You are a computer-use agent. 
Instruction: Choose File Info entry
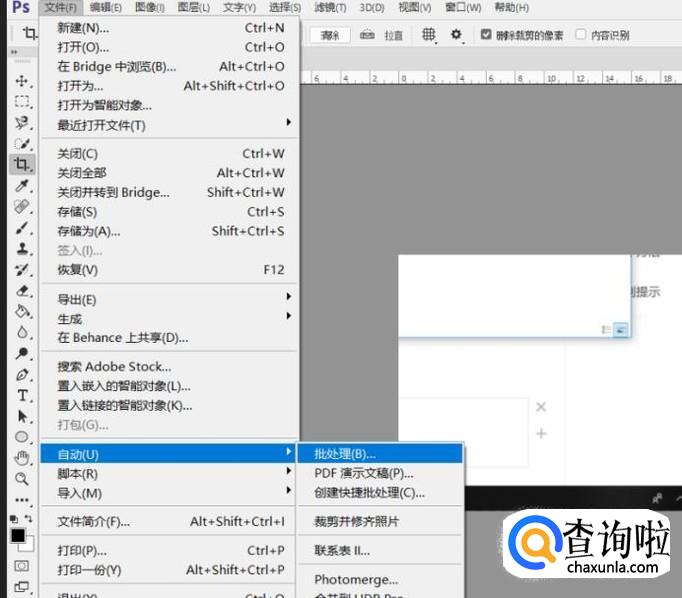(170, 521)
